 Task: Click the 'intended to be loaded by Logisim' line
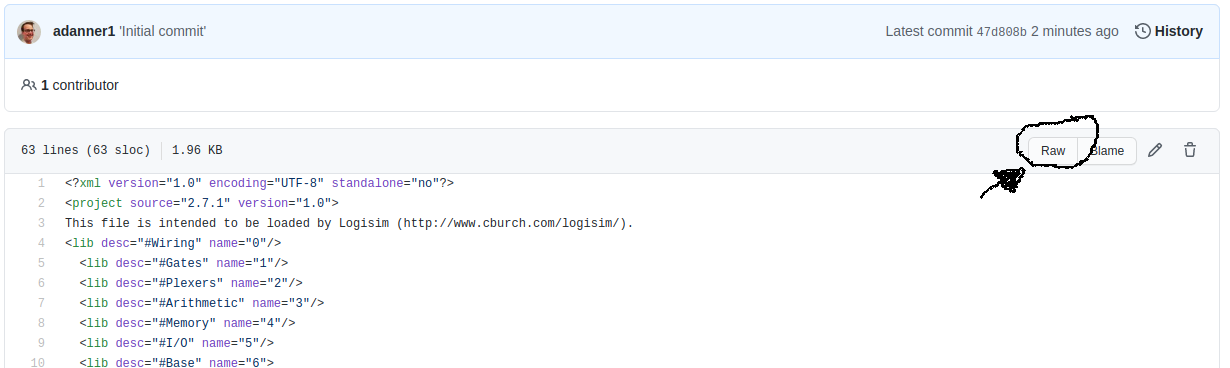349,223
